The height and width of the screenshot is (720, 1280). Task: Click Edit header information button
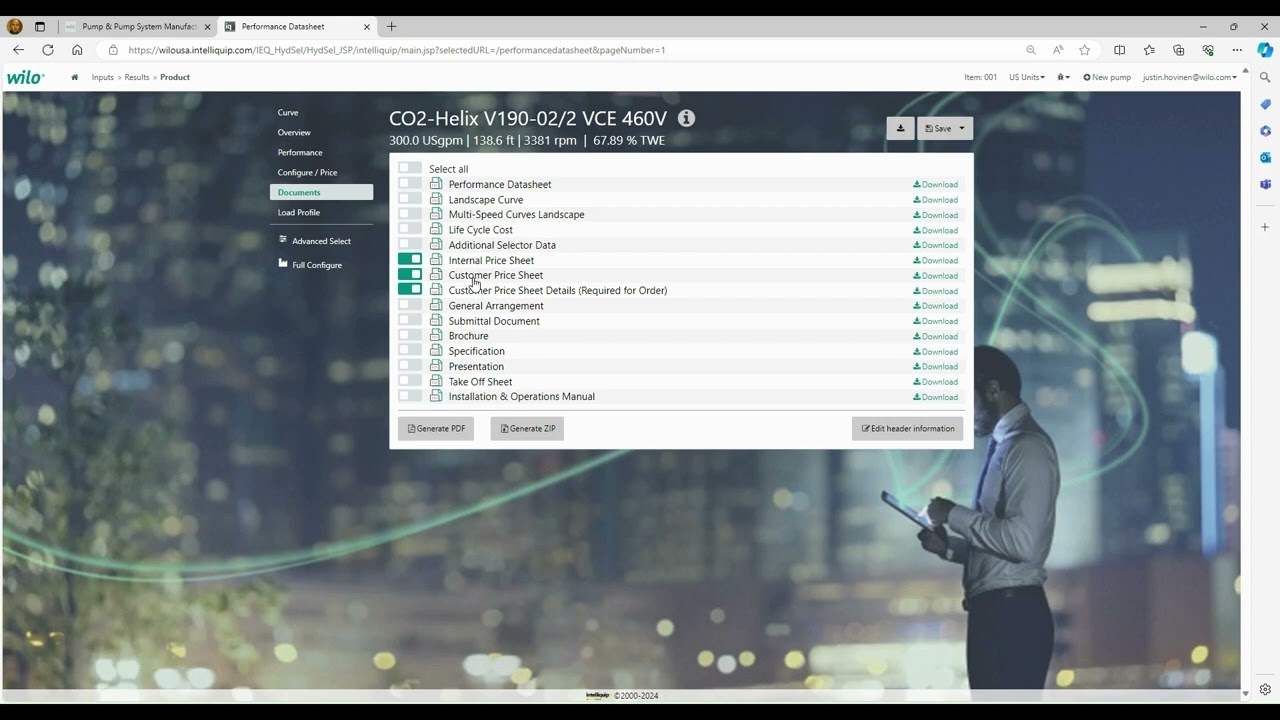point(908,428)
